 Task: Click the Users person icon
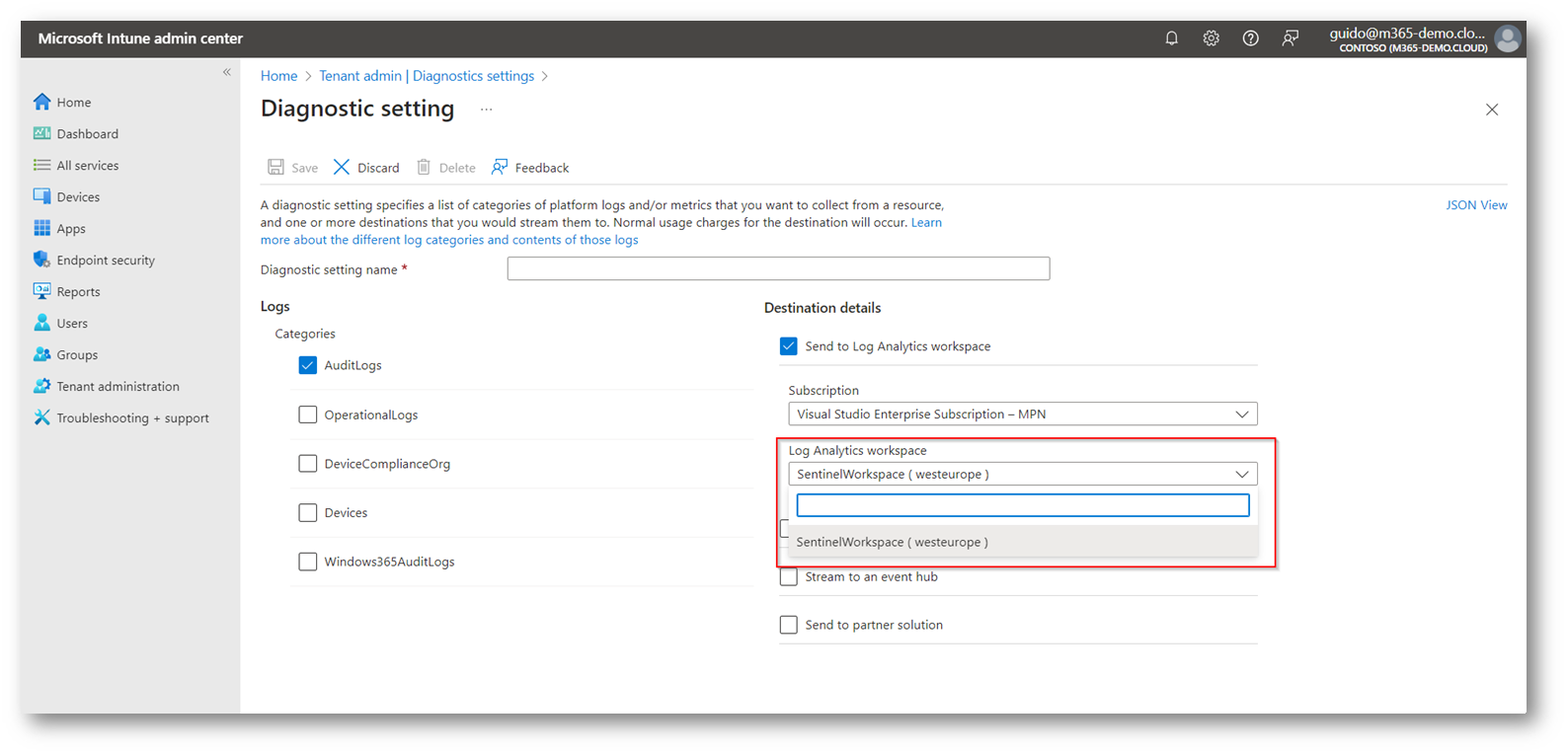[x=41, y=323]
